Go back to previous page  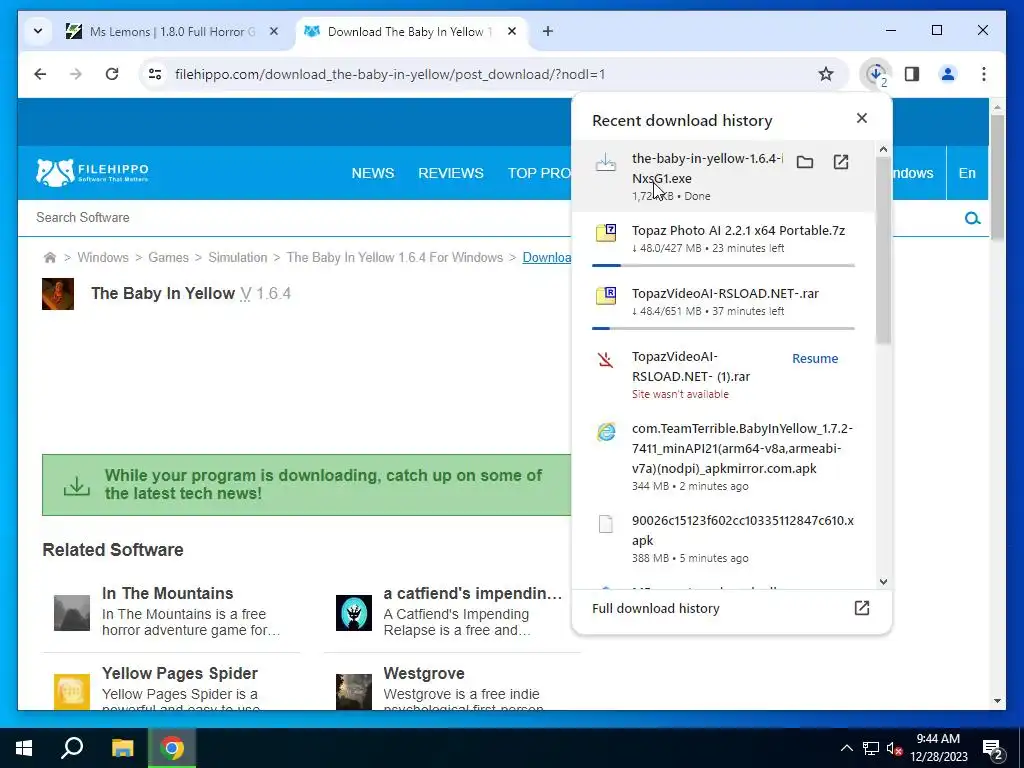(40, 74)
